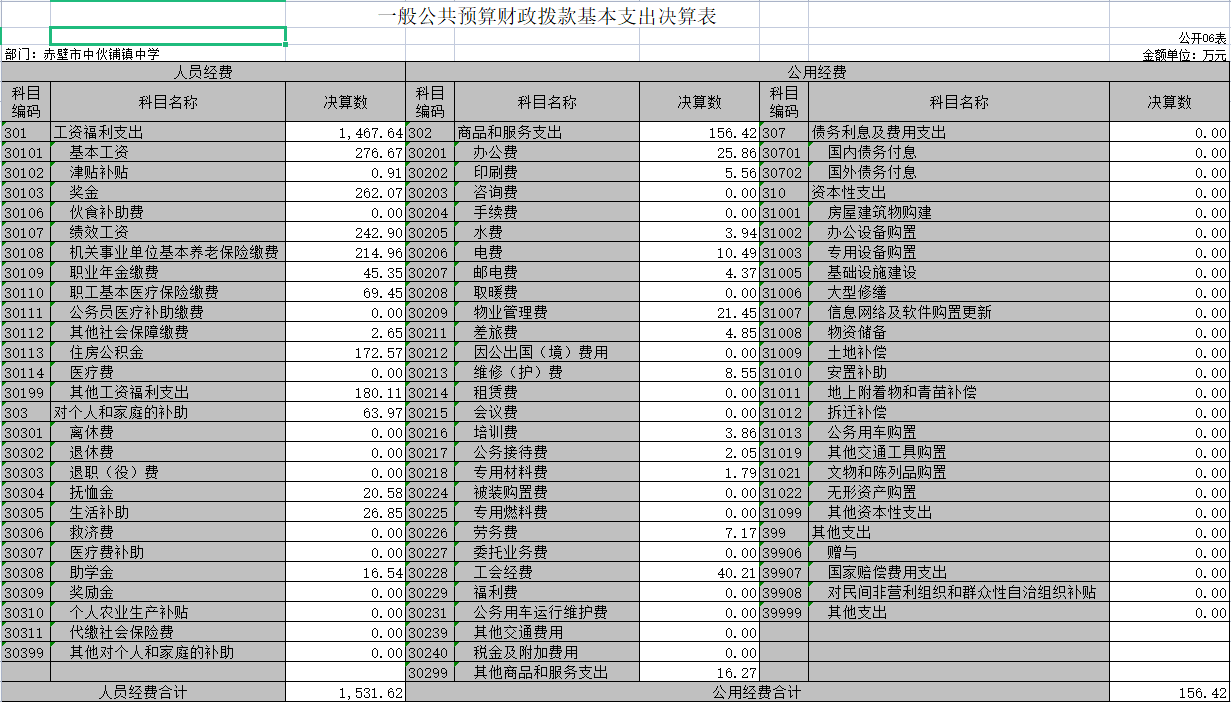
Task: Select the 抚恤金 value 20.58
Action: coord(345,492)
